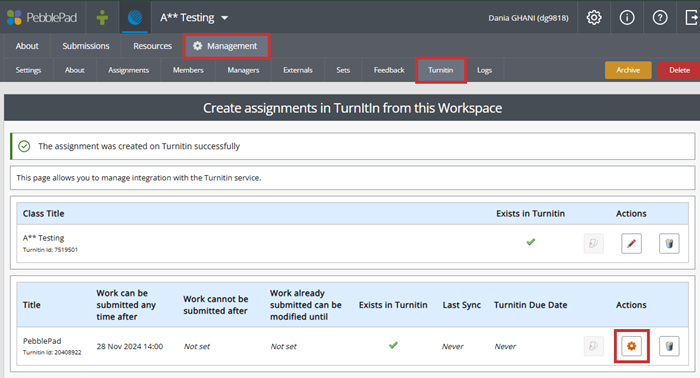Open the Members sub-tab
Image resolution: width=700 pixels, height=378 pixels.
188,70
